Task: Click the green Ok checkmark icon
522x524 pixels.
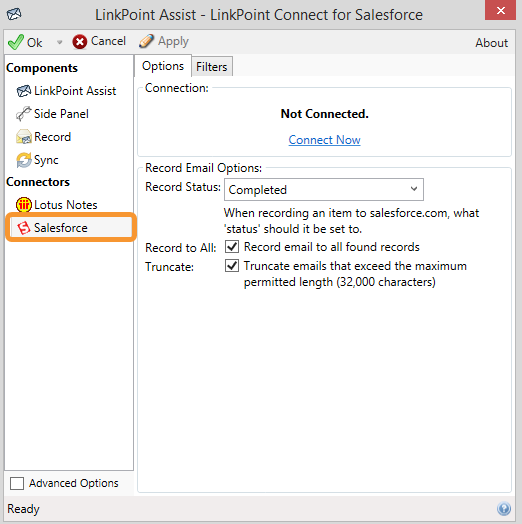Action: [16, 42]
